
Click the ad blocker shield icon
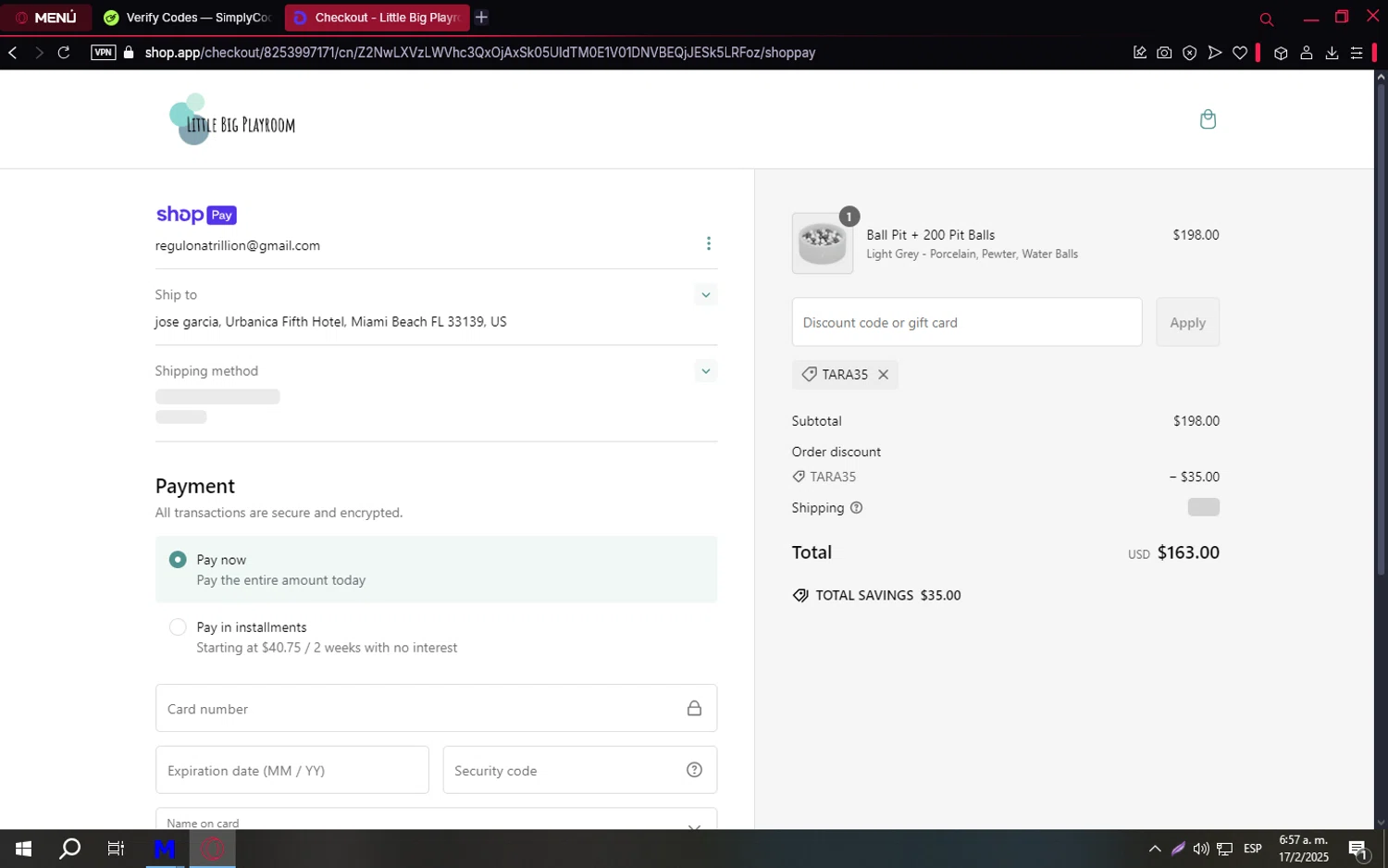(x=1190, y=53)
